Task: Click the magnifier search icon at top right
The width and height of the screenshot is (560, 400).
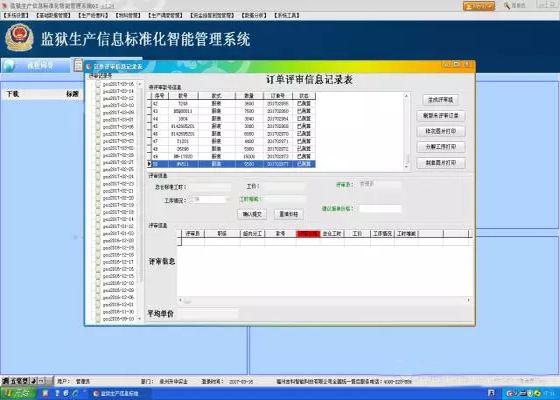Action: click(x=507, y=6)
